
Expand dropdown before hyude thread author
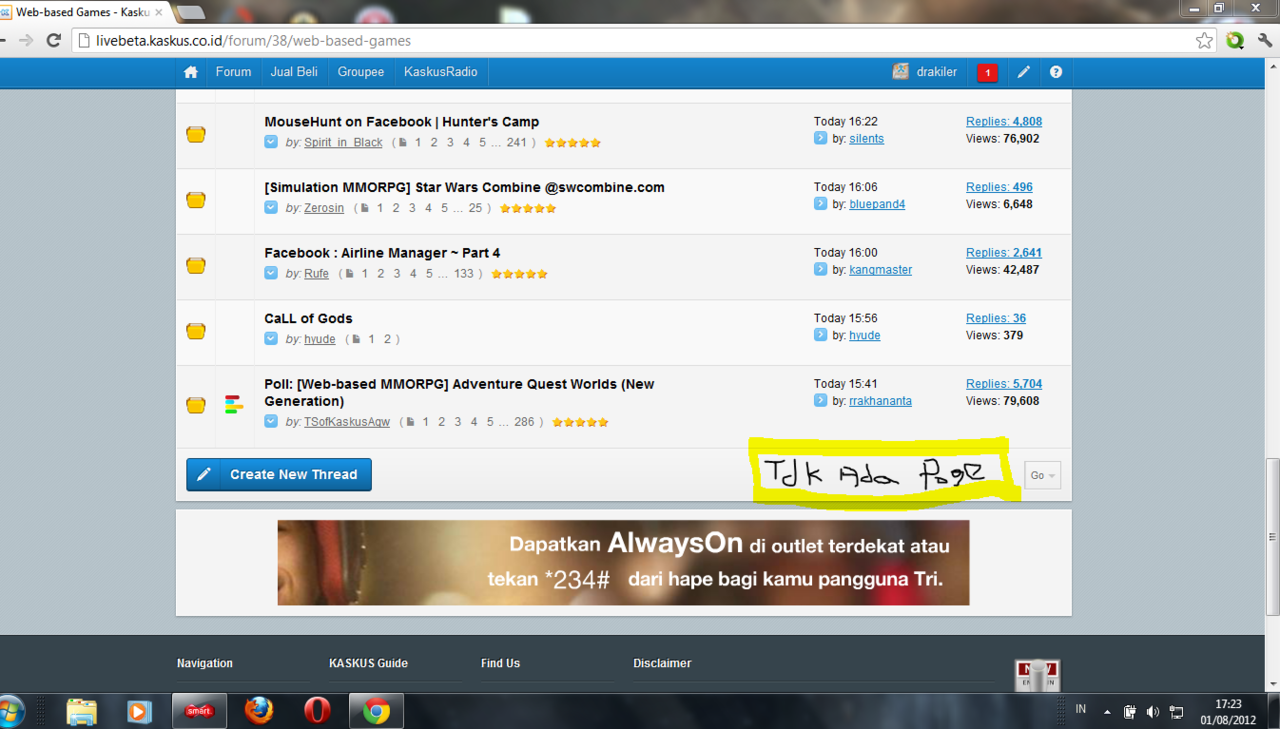[x=271, y=339]
